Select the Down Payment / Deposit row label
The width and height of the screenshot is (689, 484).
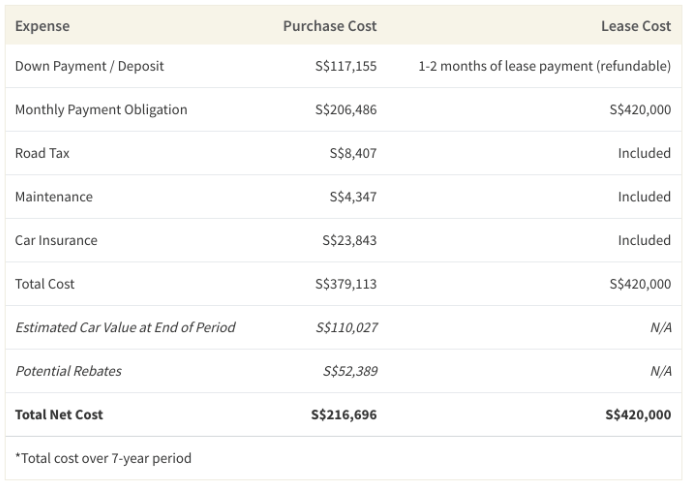89,66
